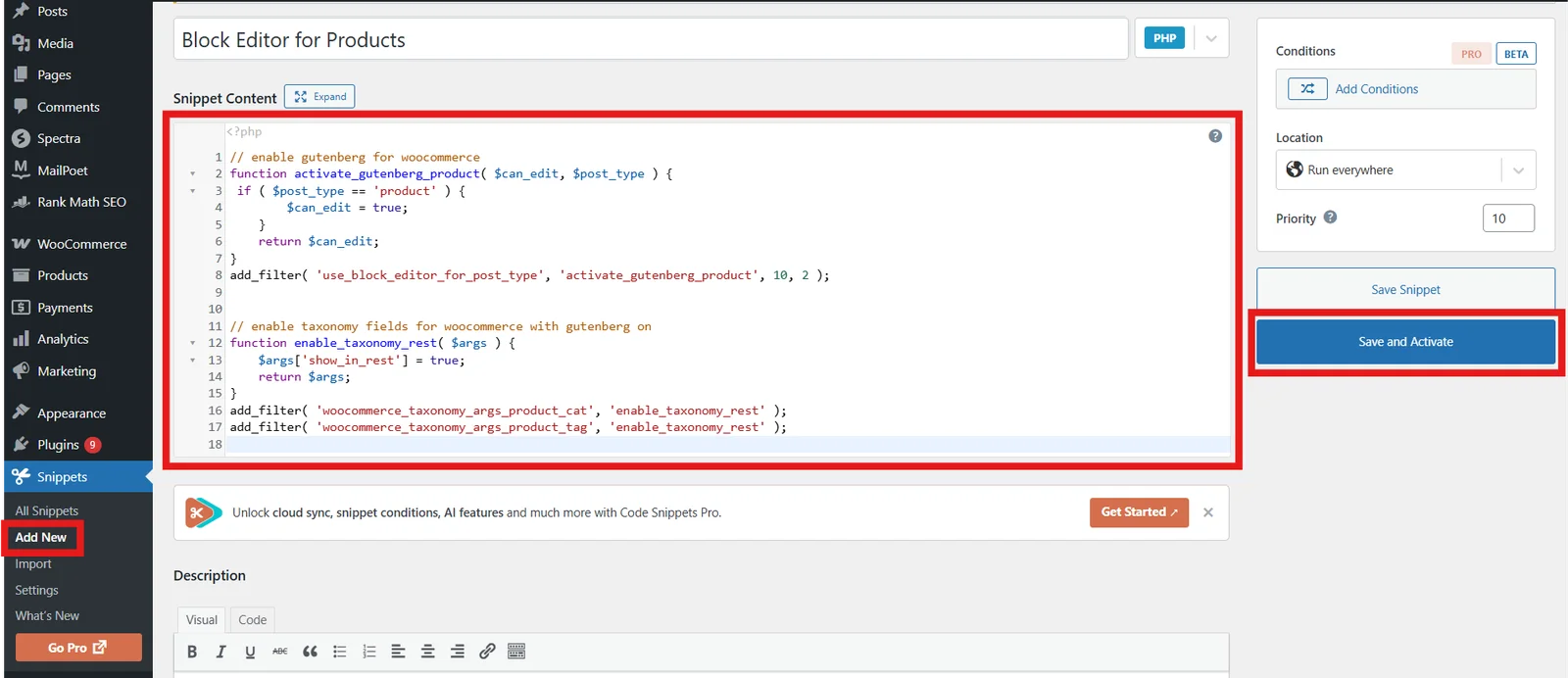1568x678 pixels.
Task: Click the Rank Math SEO icon
Action: pyautogui.click(x=21, y=202)
